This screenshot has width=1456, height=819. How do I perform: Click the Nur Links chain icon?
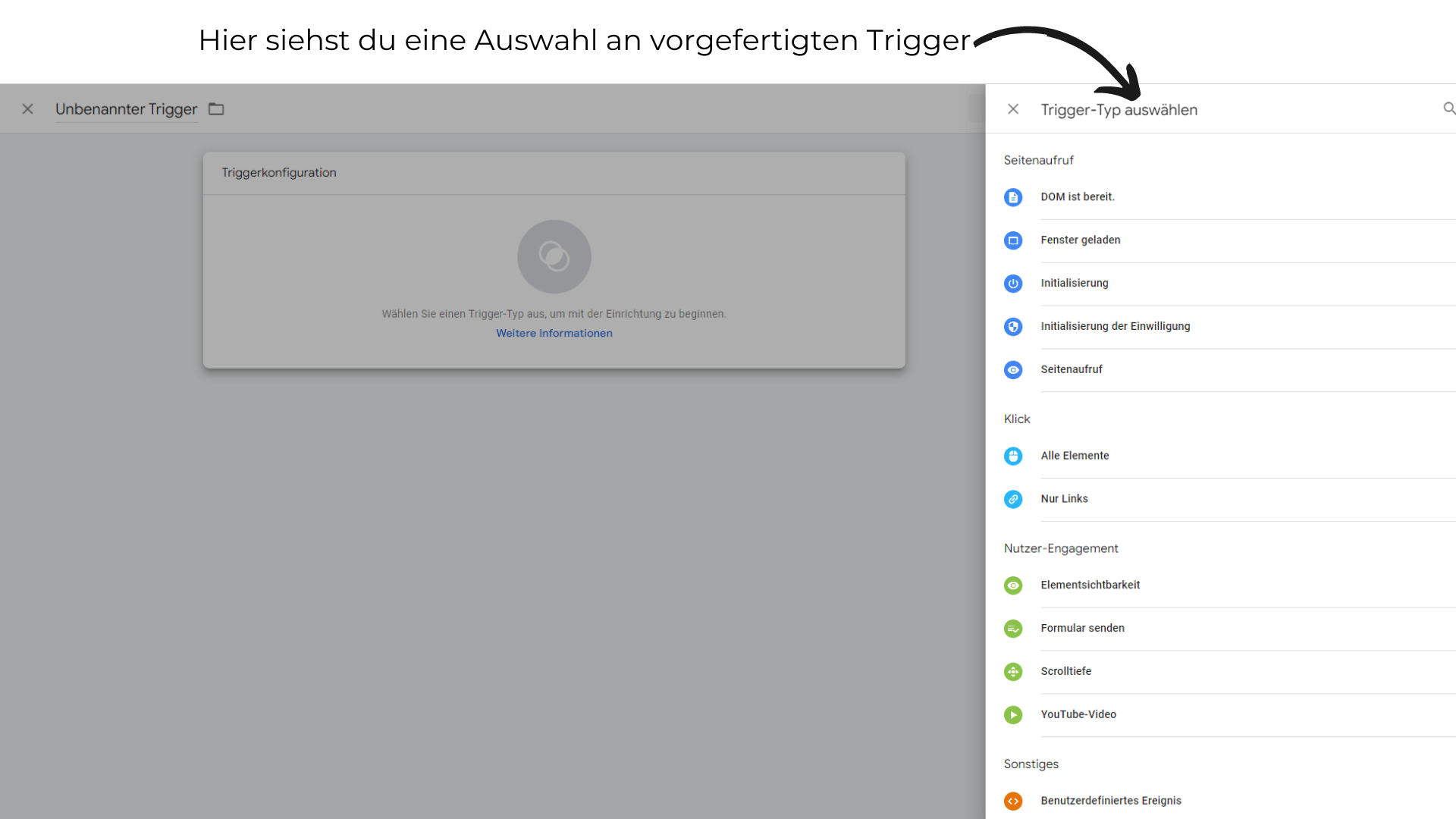(x=1013, y=499)
